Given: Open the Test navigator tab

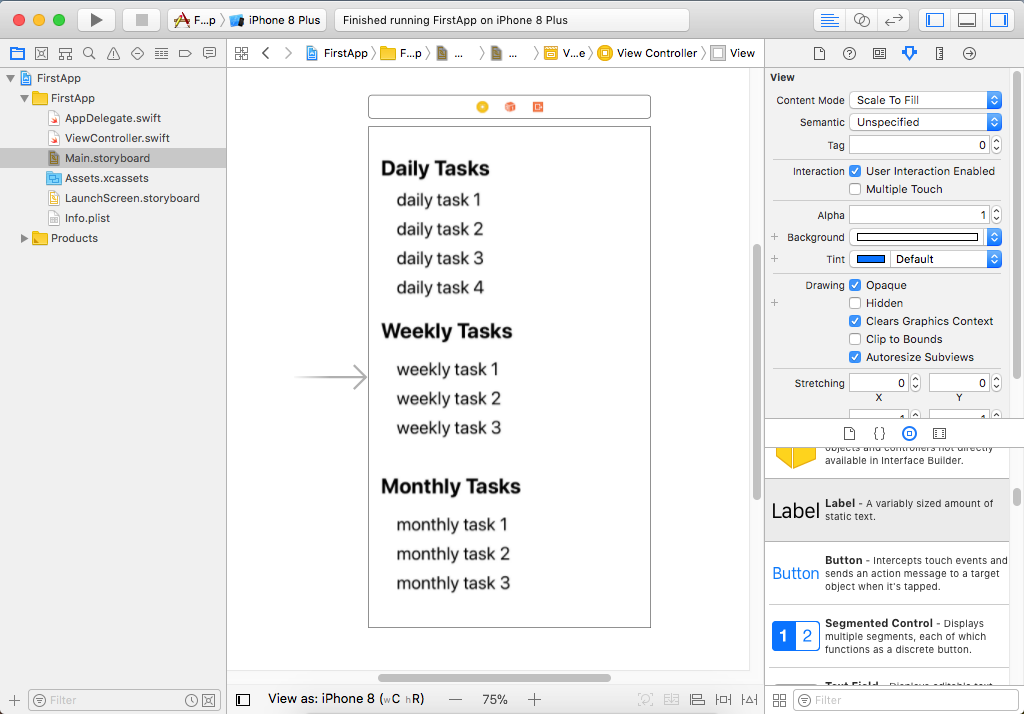Looking at the screenshot, I should coord(137,54).
